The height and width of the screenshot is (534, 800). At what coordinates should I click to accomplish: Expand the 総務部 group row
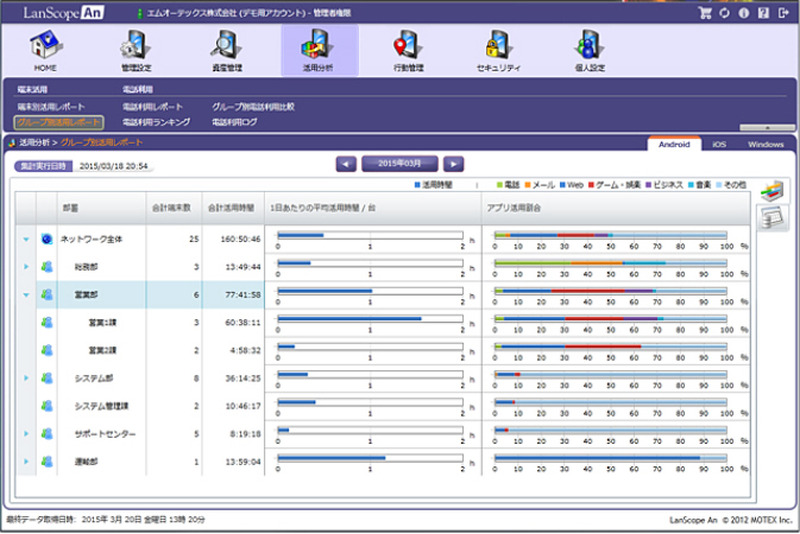(26, 267)
